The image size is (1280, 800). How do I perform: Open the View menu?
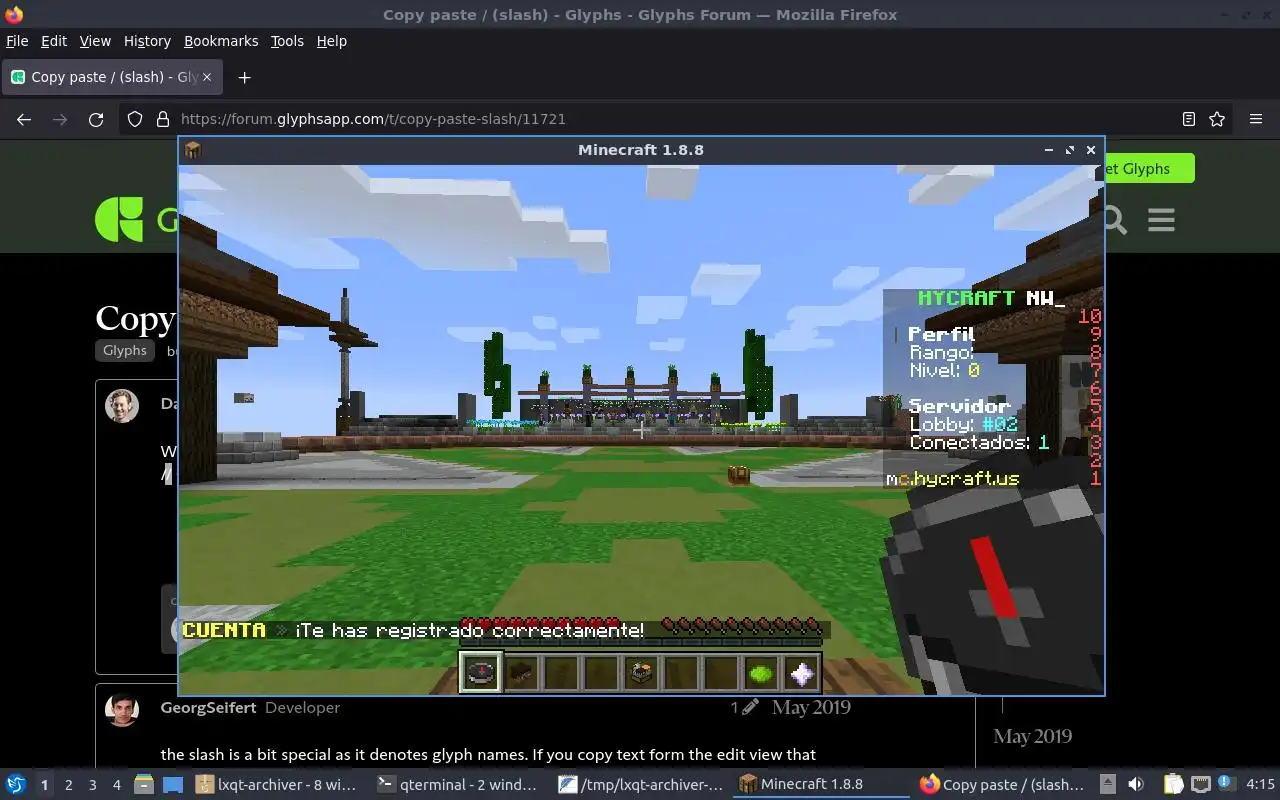[95, 41]
